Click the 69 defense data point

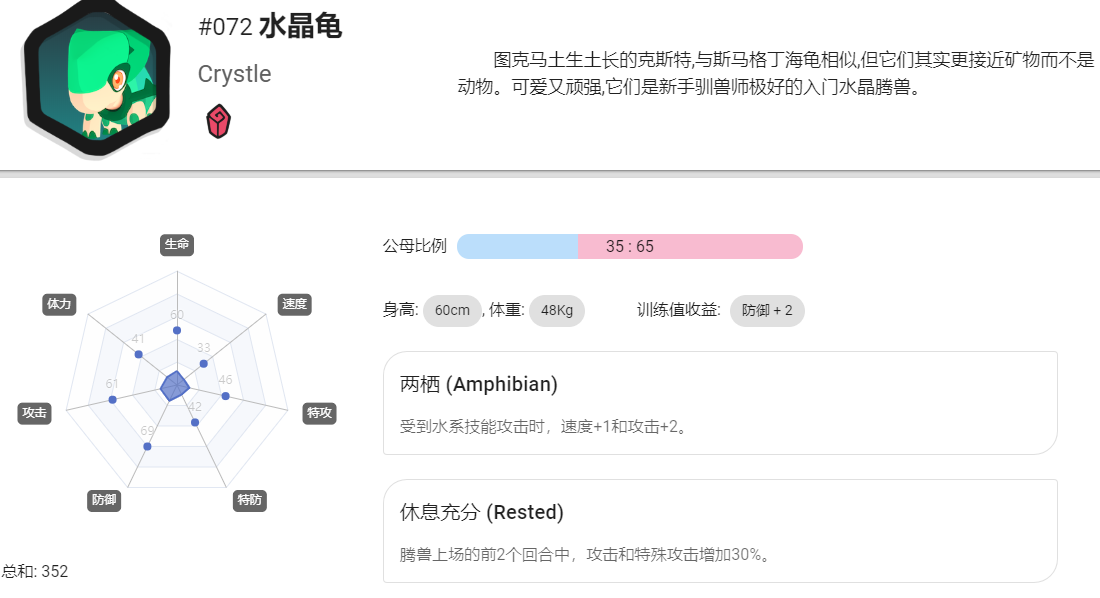tap(147, 446)
